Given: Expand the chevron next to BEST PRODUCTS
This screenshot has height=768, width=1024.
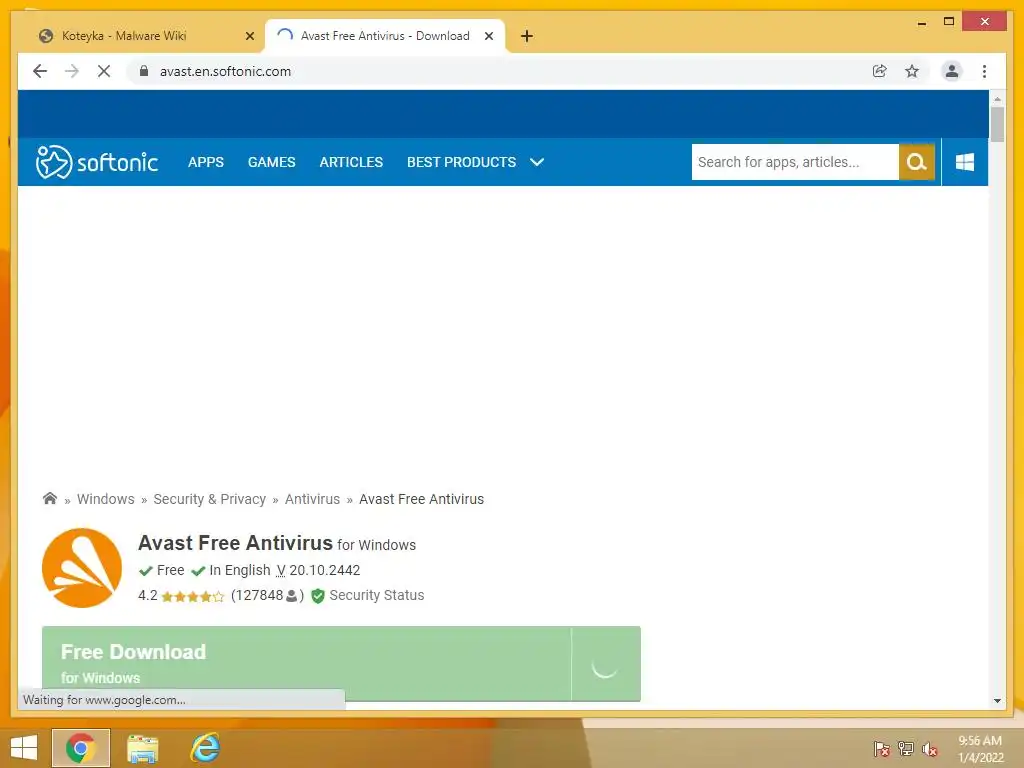Looking at the screenshot, I should [x=537, y=162].
